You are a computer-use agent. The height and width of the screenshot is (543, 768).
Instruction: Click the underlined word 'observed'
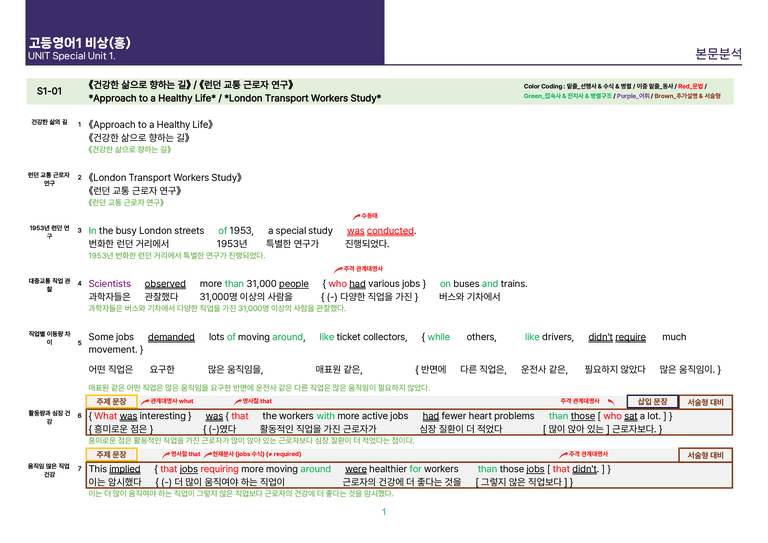pos(165,284)
